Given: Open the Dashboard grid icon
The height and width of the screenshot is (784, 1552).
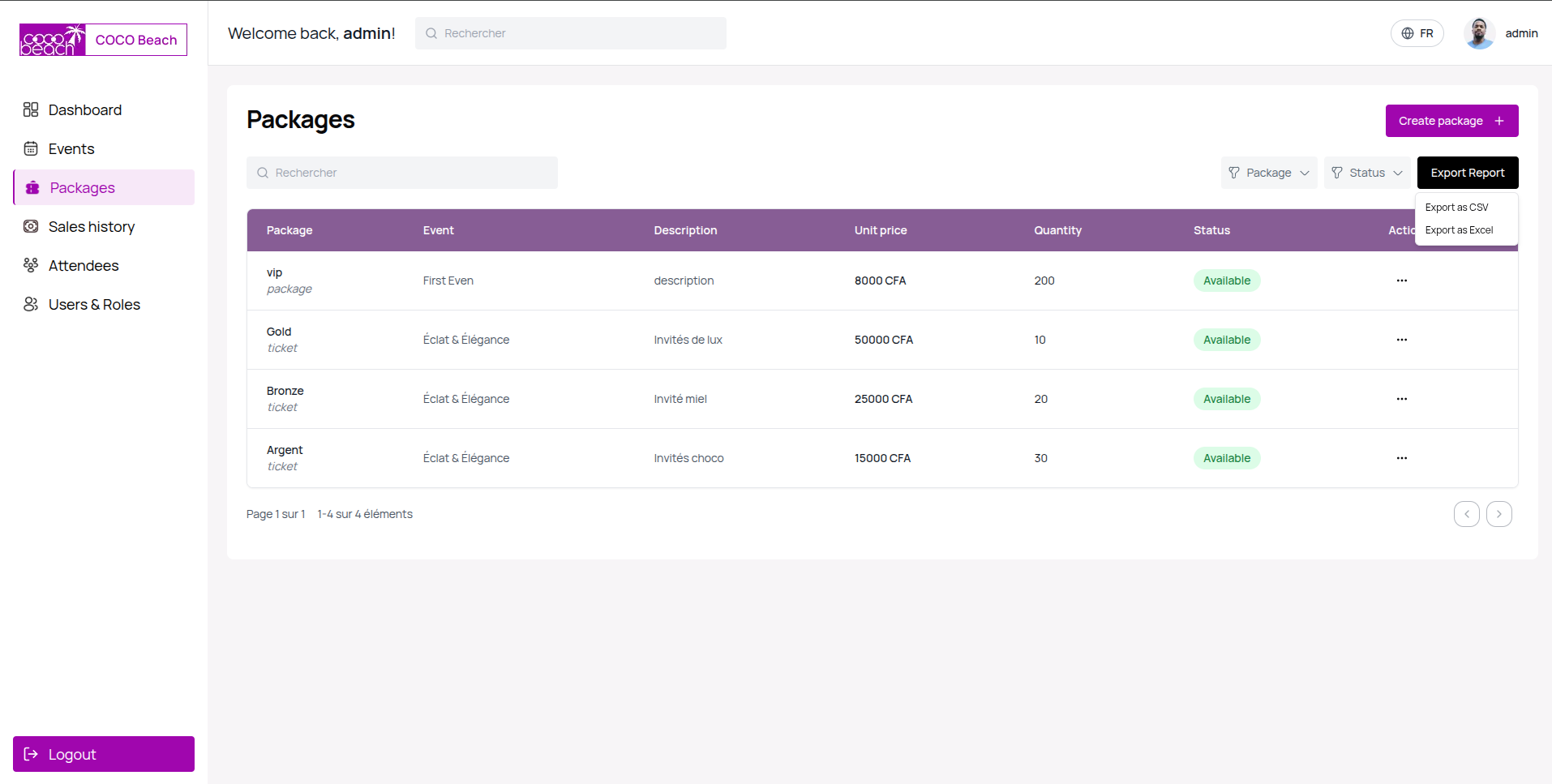Looking at the screenshot, I should coord(31,109).
